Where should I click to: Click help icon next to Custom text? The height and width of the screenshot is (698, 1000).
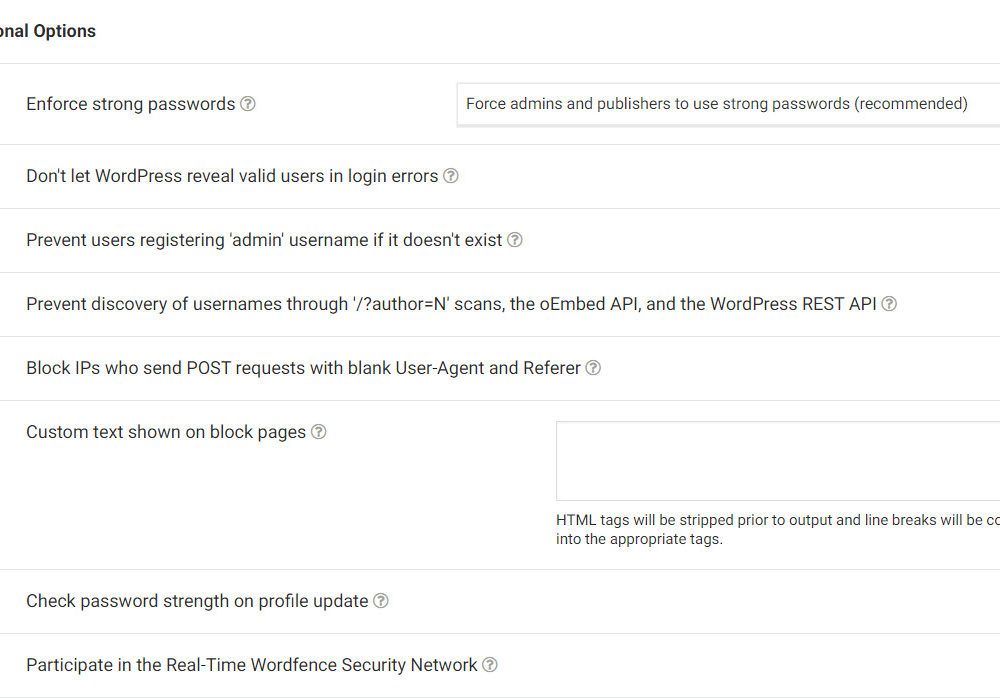[319, 432]
